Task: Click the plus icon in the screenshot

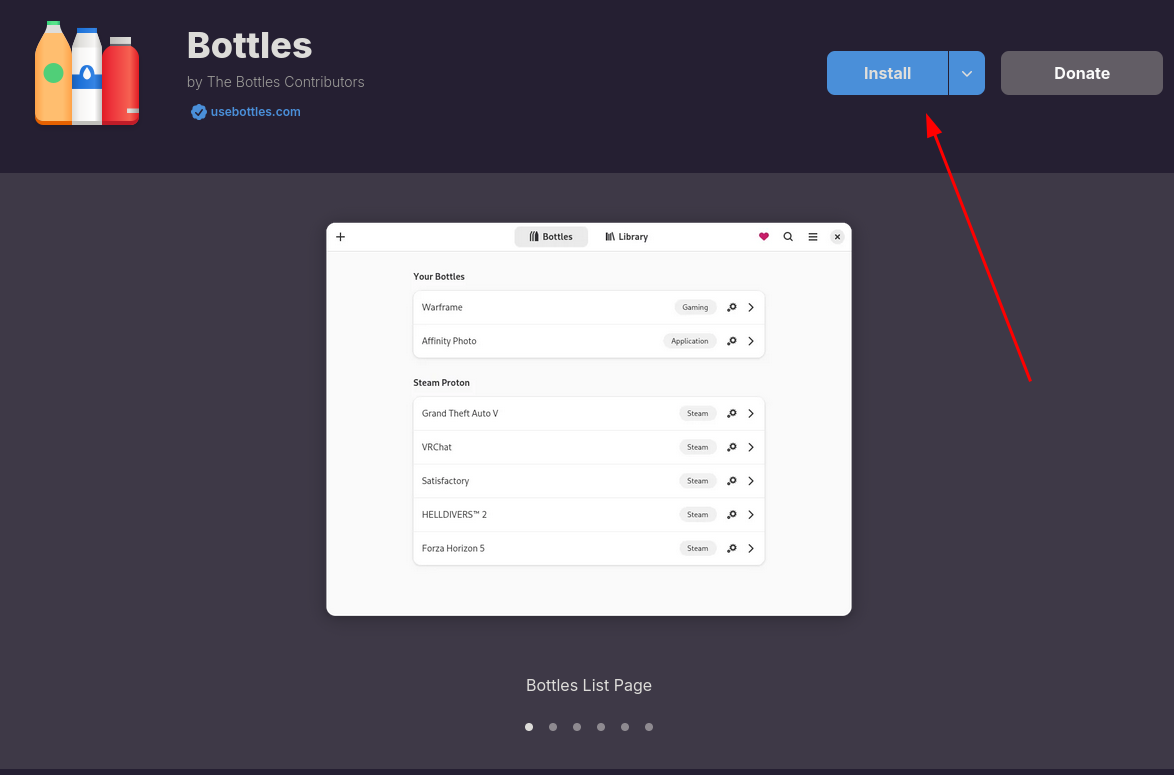Action: (x=340, y=237)
